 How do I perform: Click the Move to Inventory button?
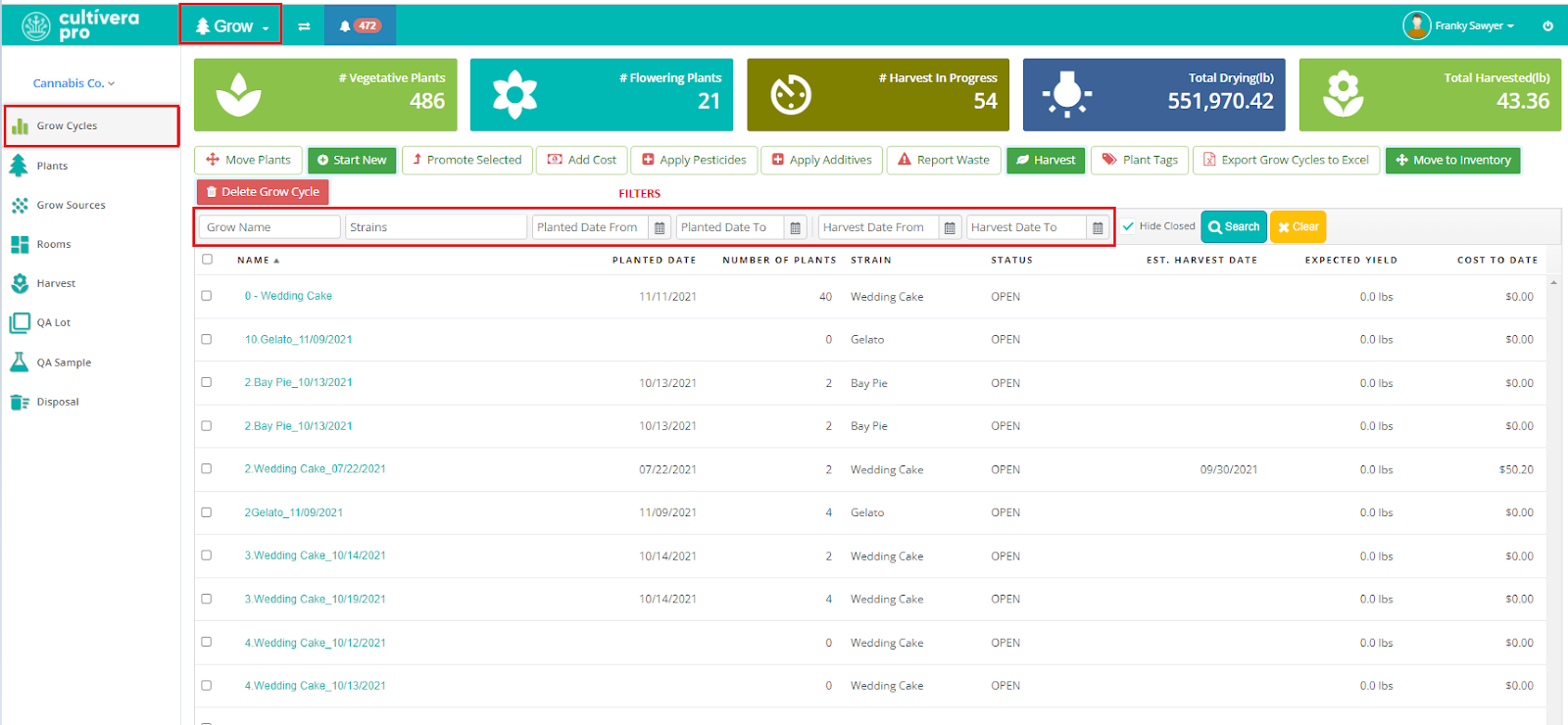pos(1452,160)
